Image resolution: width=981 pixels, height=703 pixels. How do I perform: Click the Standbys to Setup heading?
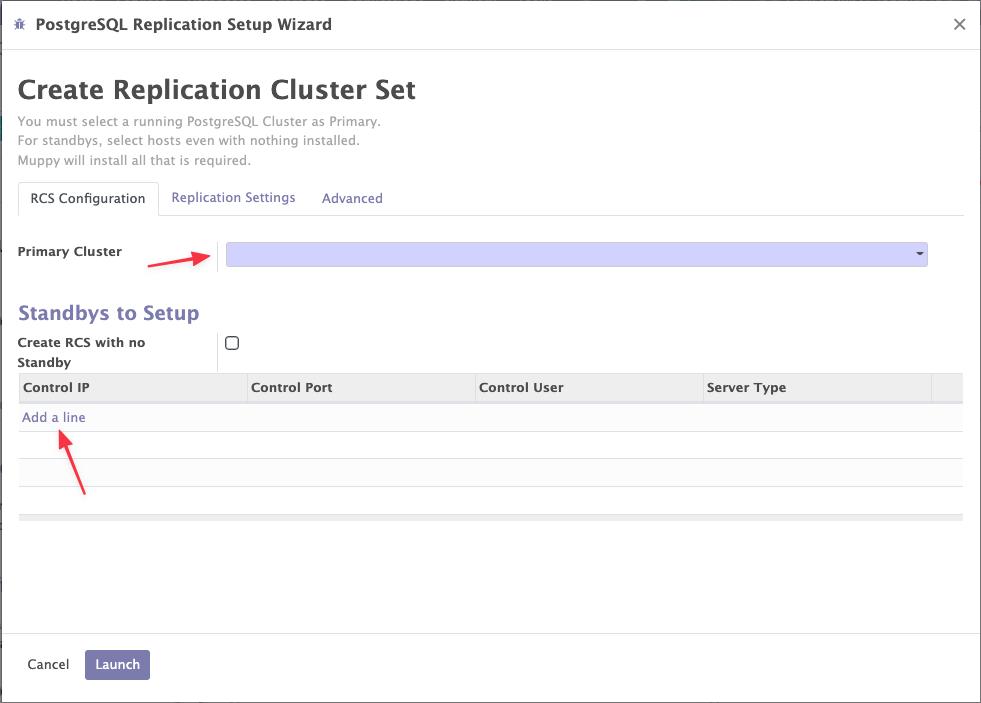click(x=109, y=313)
